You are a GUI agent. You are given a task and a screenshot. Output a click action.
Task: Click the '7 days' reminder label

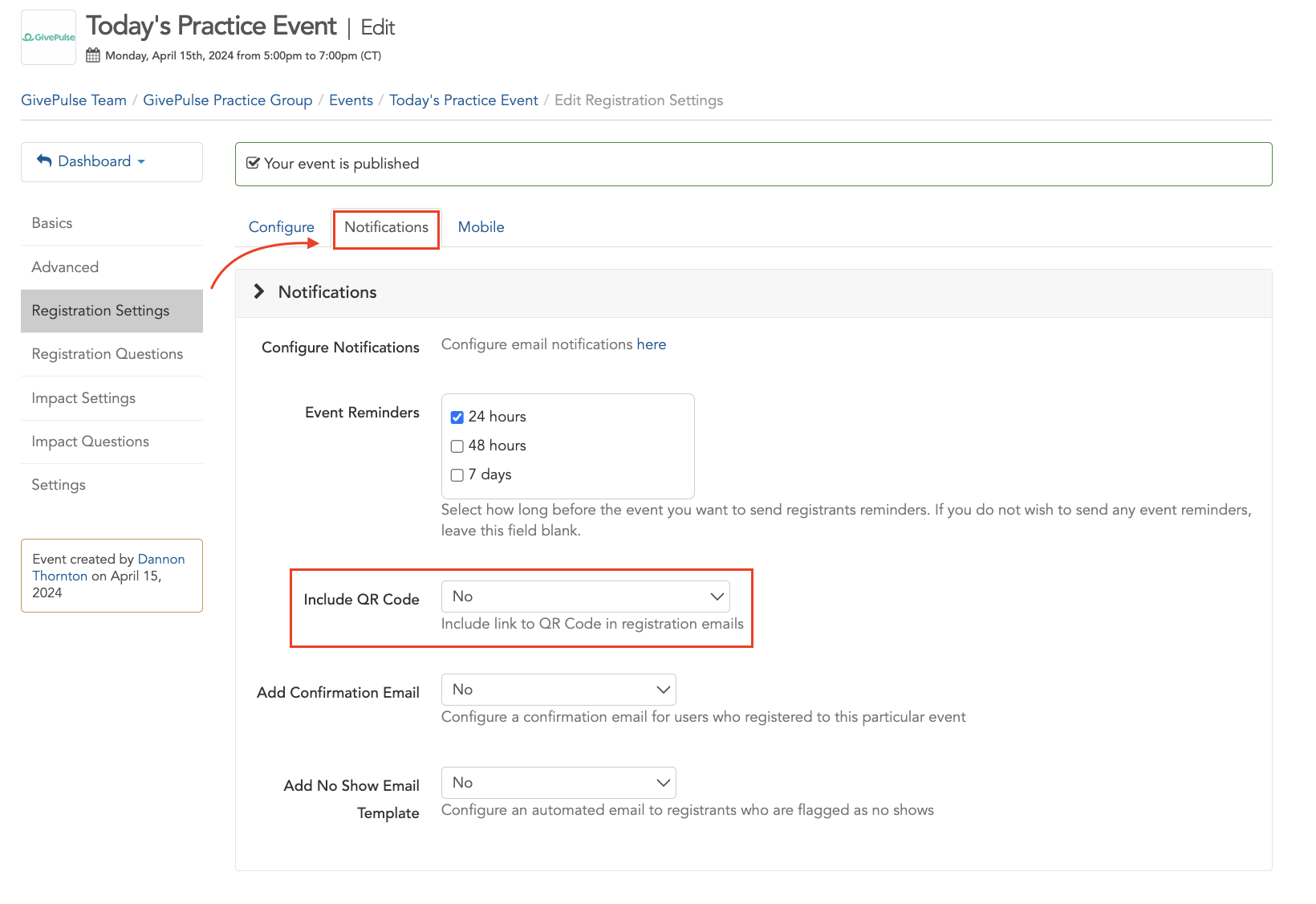click(x=490, y=474)
